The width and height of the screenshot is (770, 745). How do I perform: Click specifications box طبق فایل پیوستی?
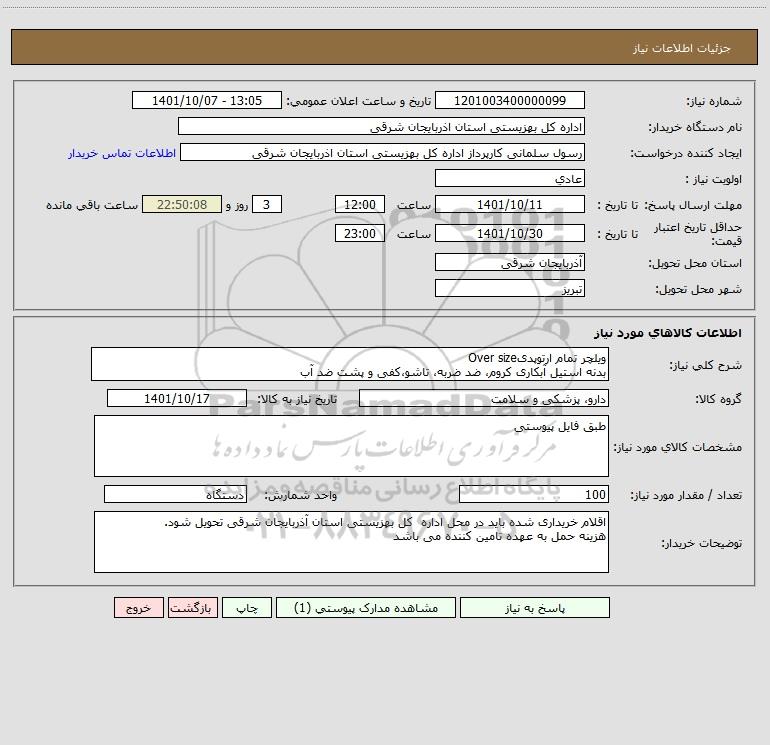point(351,446)
